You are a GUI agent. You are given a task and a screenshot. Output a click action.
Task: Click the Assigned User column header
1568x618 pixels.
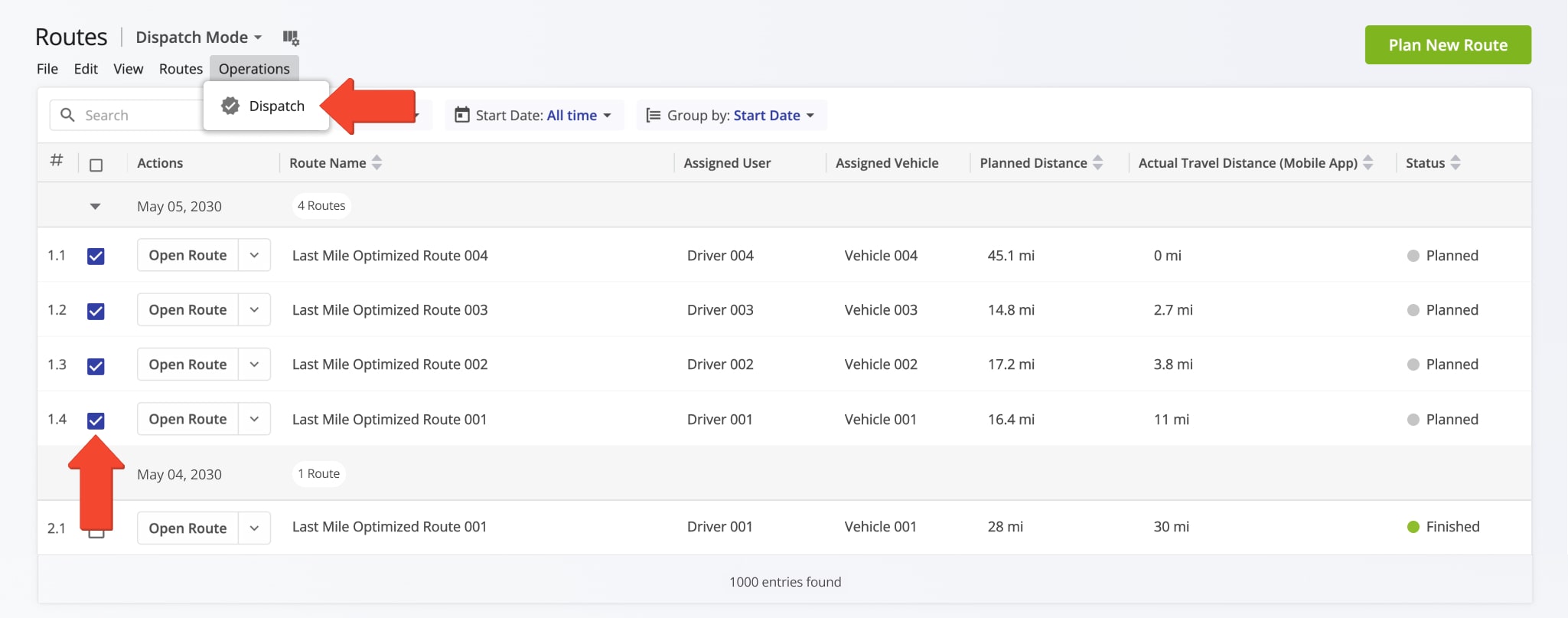(x=727, y=162)
